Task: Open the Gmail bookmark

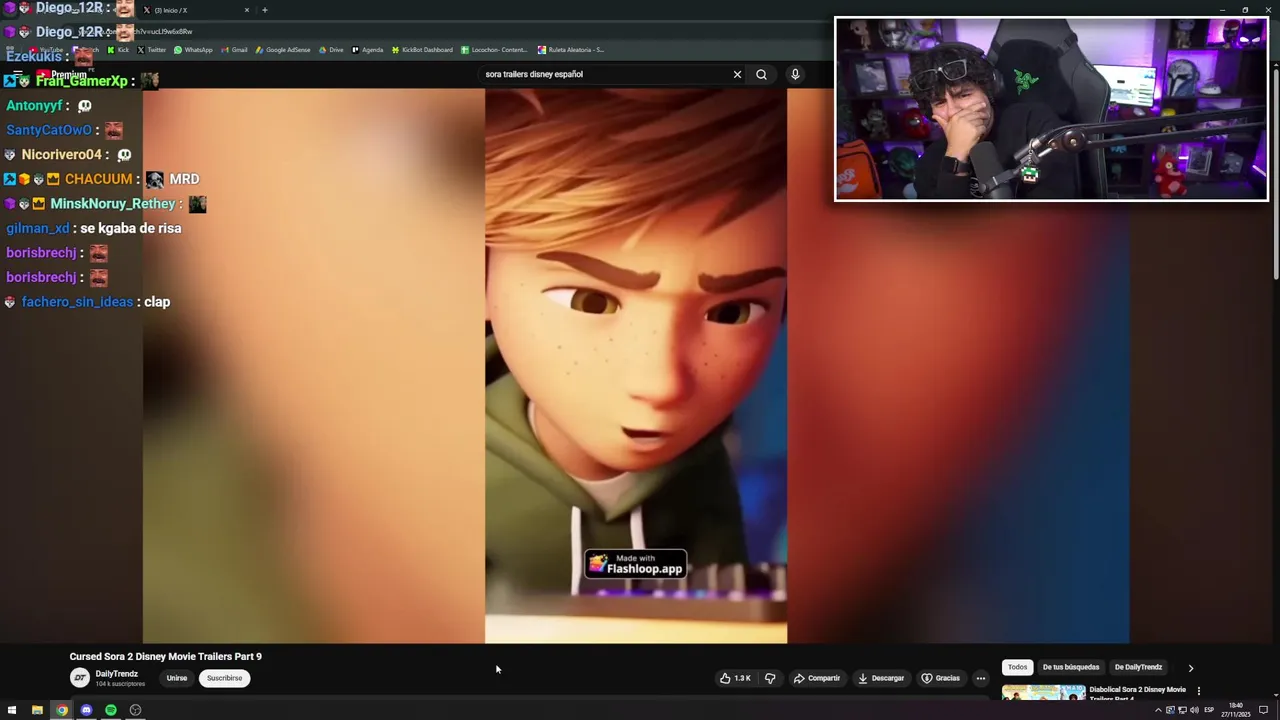Action: [235, 50]
